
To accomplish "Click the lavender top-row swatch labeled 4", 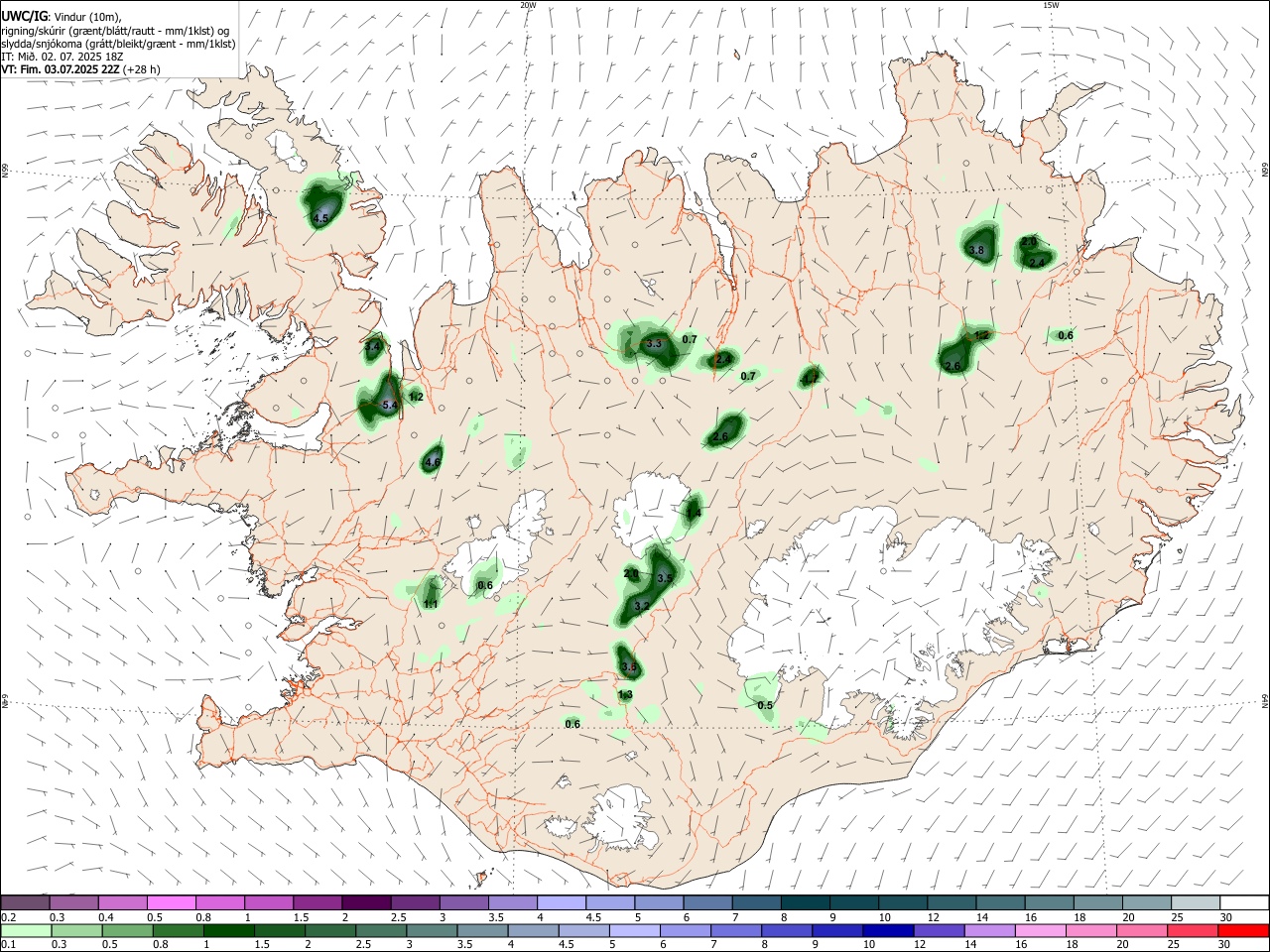I will (561, 903).
